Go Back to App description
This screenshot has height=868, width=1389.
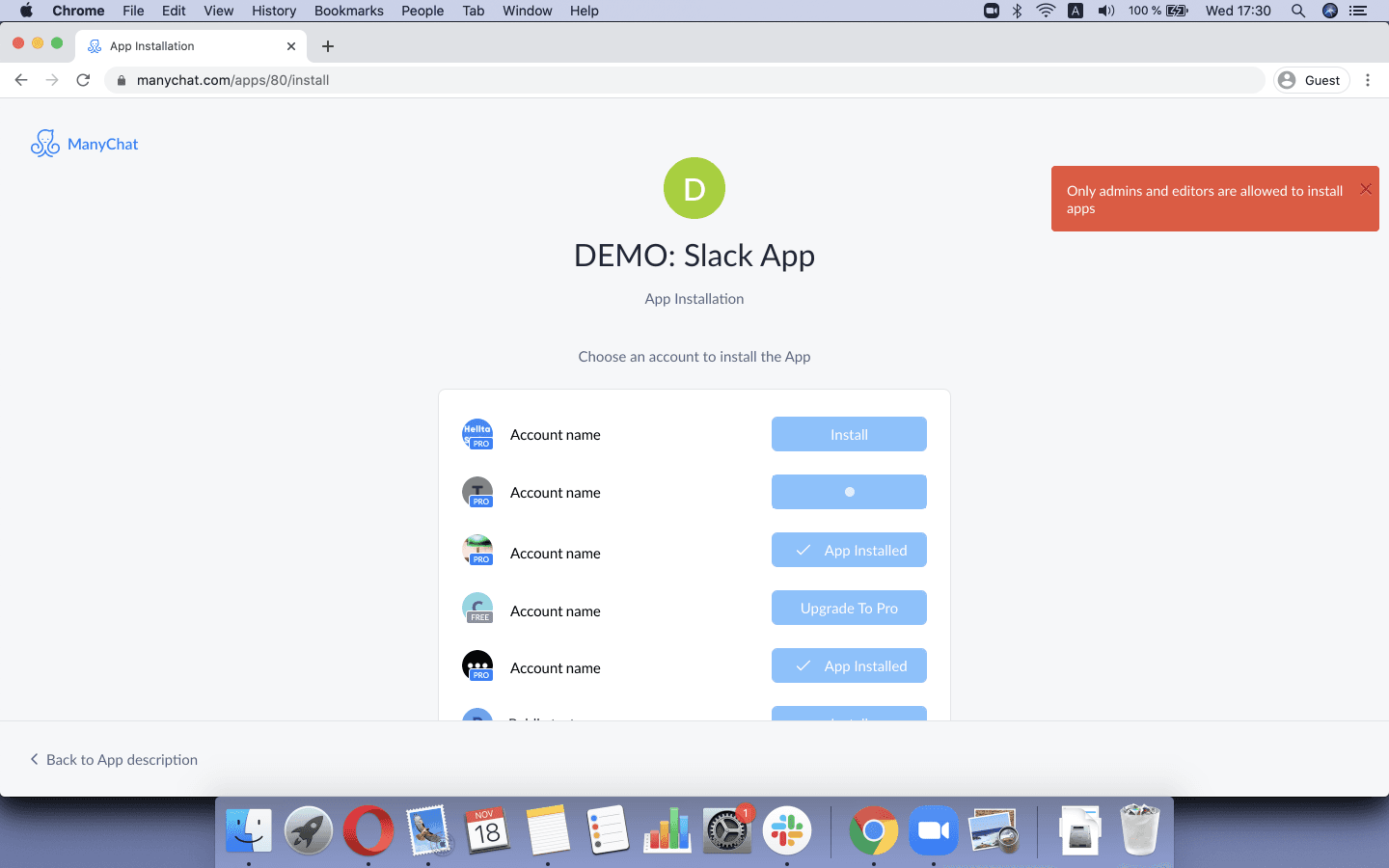(114, 759)
